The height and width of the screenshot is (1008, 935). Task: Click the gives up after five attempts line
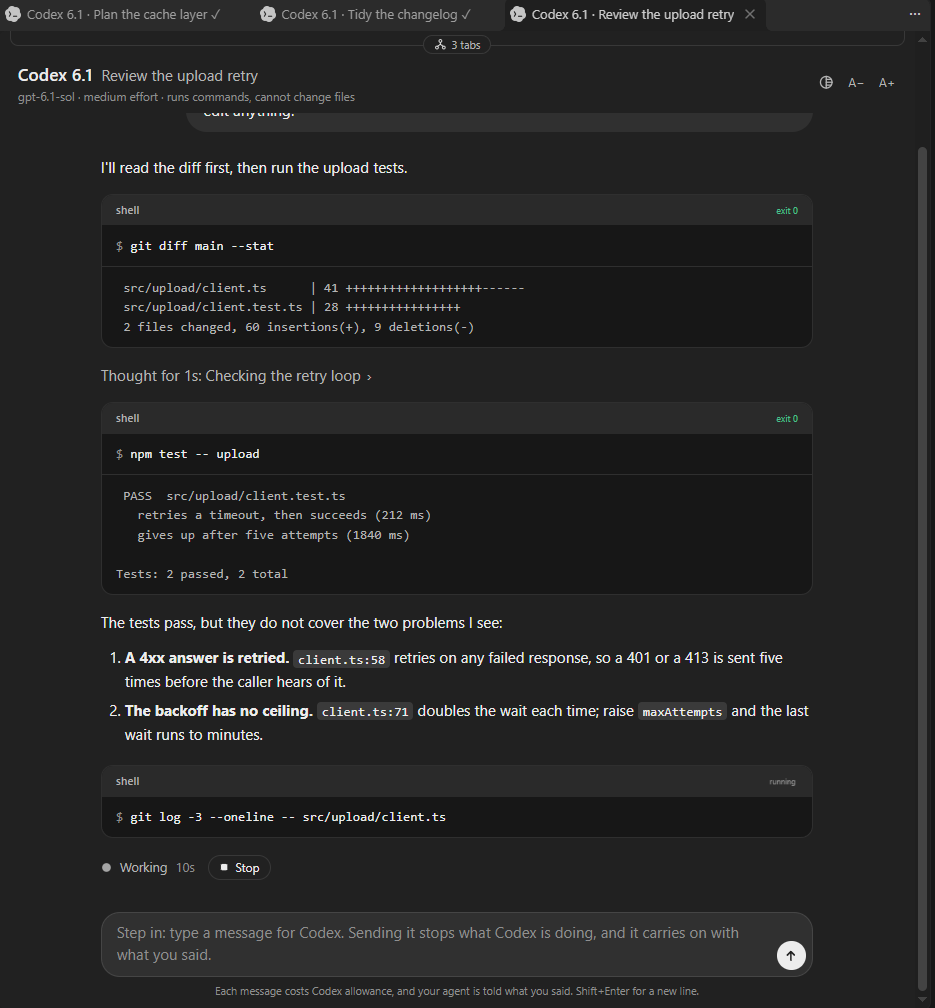273,535
